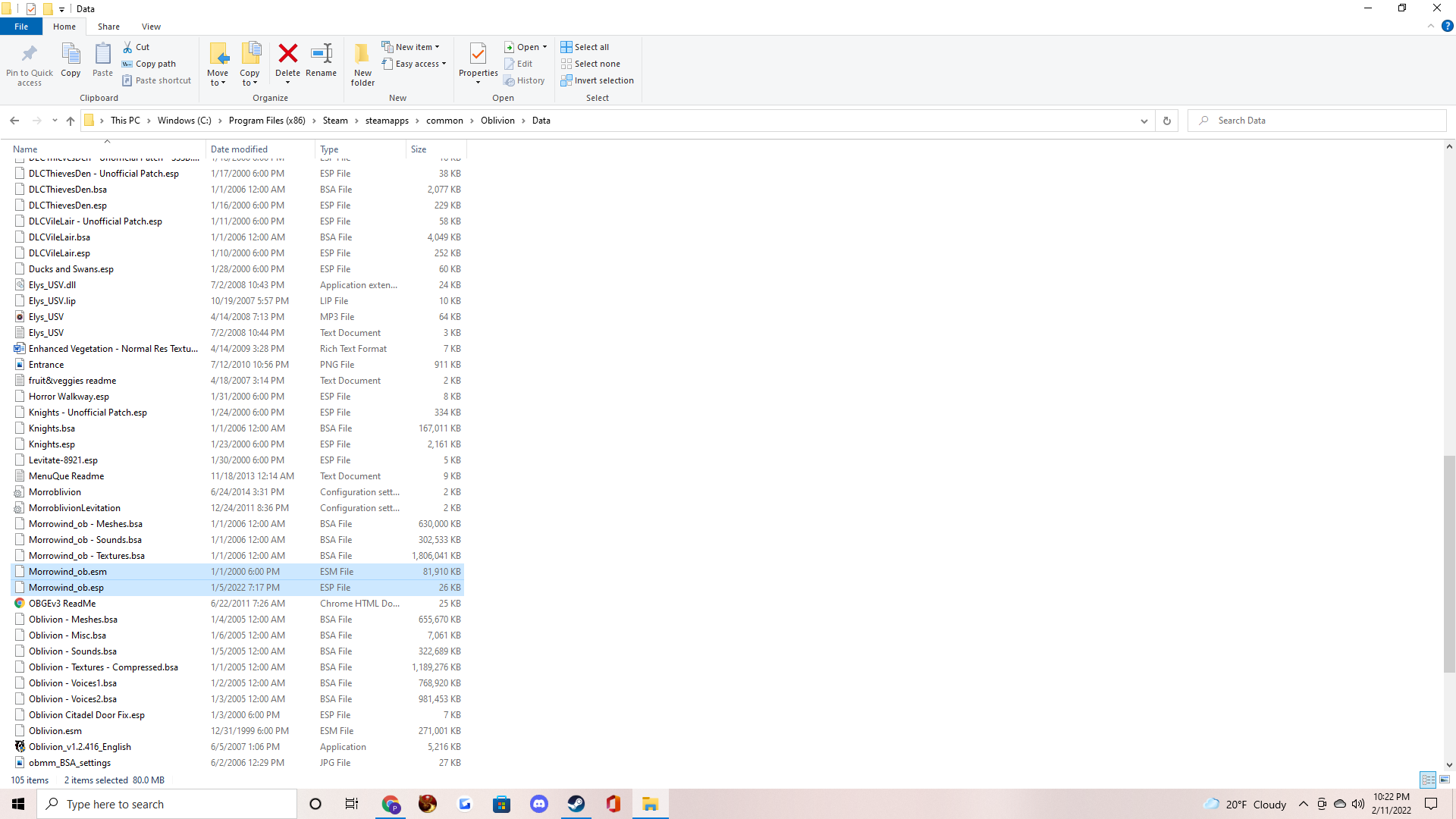1456x819 pixels.
Task: Rename the selected file
Action: click(x=322, y=61)
